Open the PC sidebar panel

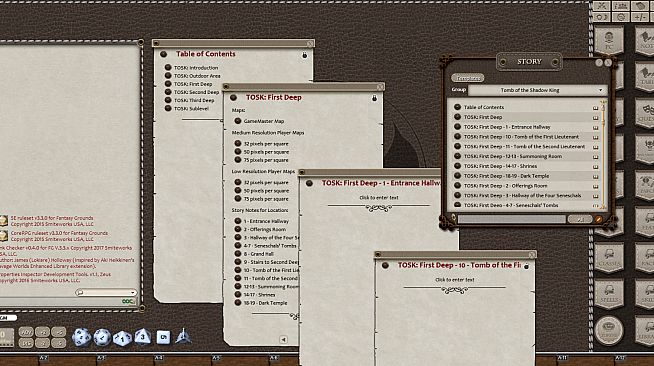(x=609, y=41)
